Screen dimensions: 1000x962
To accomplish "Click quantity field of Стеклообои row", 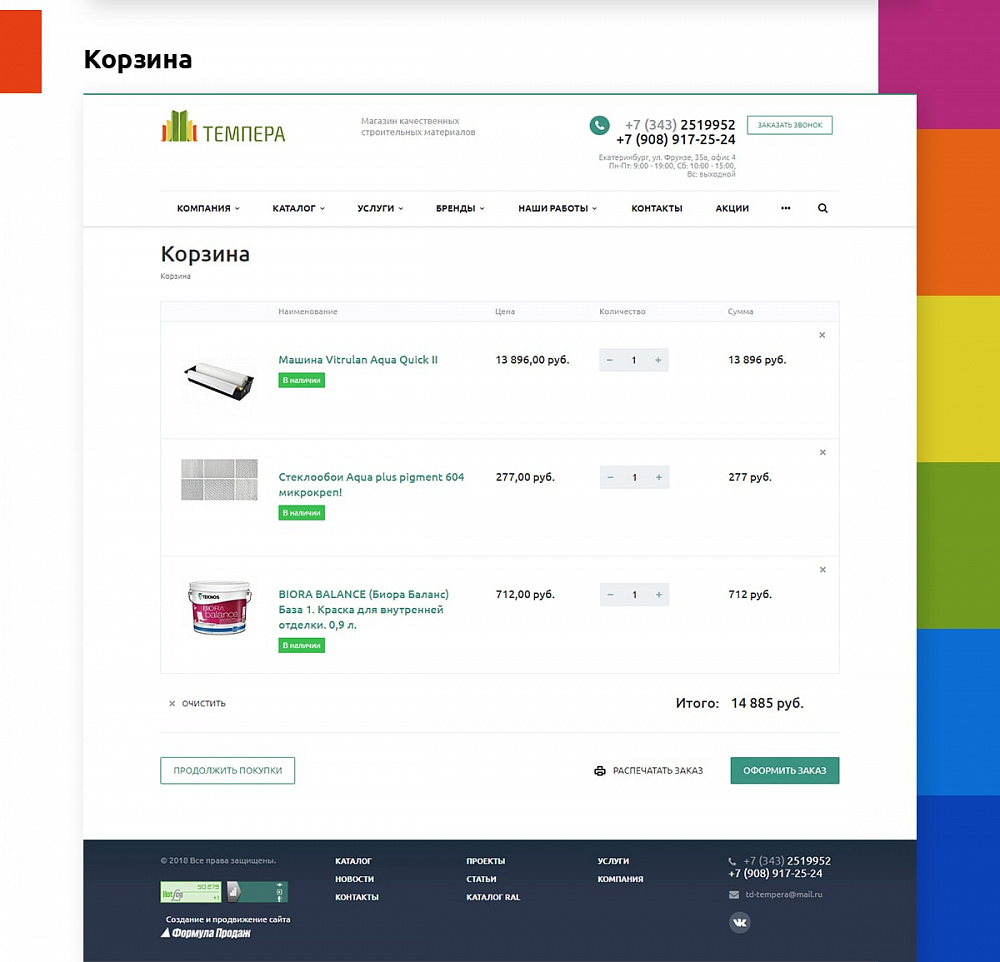I will pyautogui.click(x=635, y=478).
